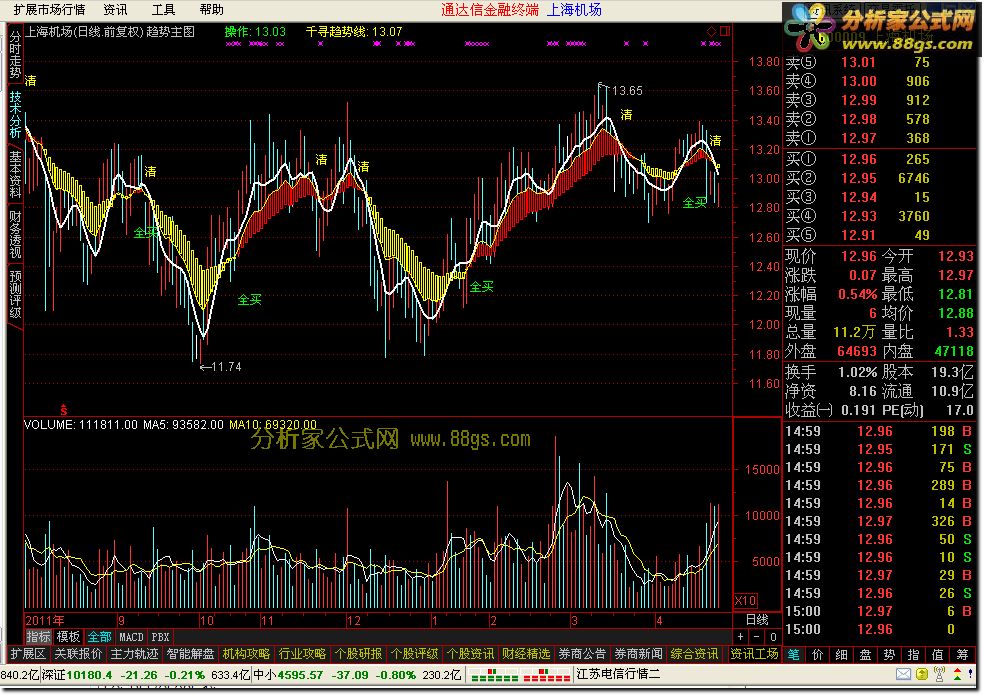The image size is (984, 695).
Task: Open the 资讯 menu
Action: pos(115,9)
